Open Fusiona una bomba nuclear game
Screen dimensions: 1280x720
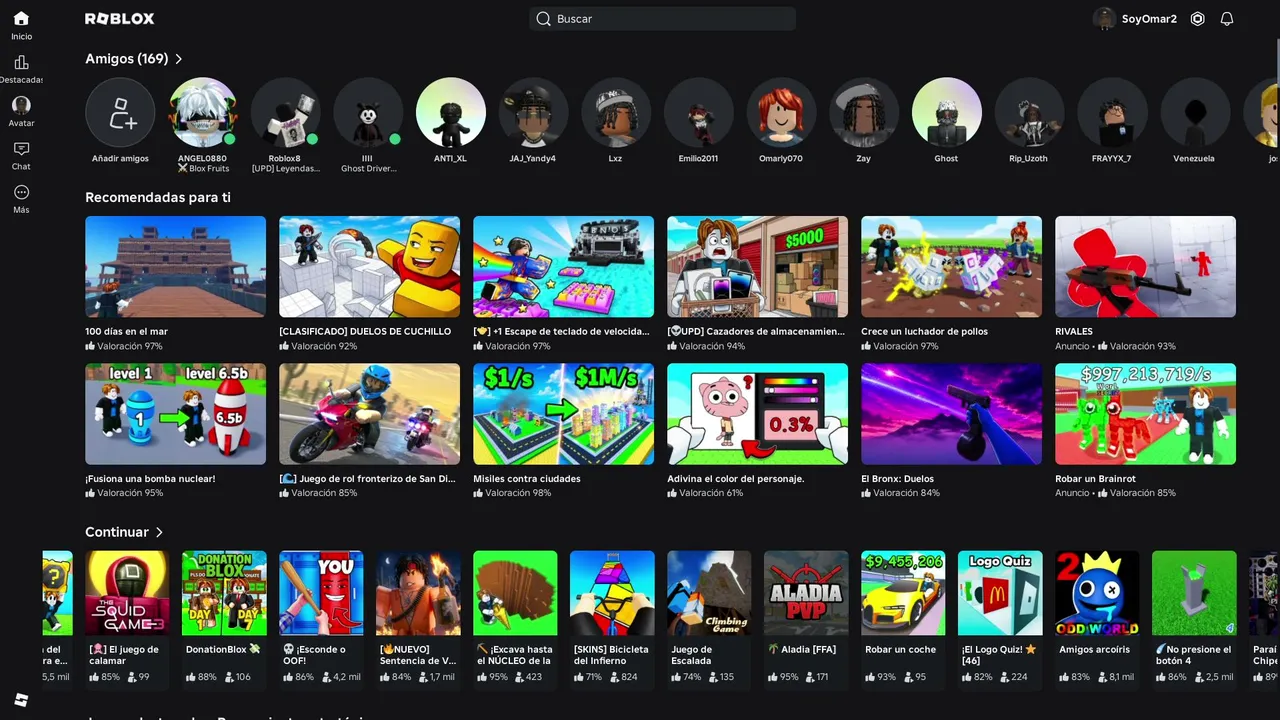tap(175, 414)
